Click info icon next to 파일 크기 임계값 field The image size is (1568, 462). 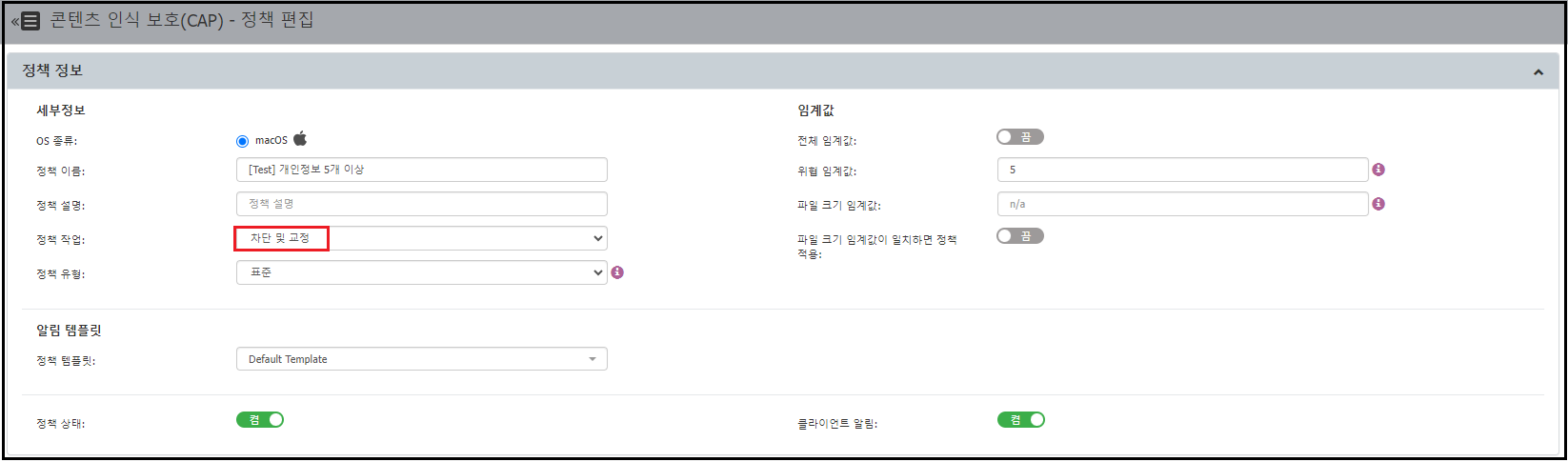(x=1378, y=204)
